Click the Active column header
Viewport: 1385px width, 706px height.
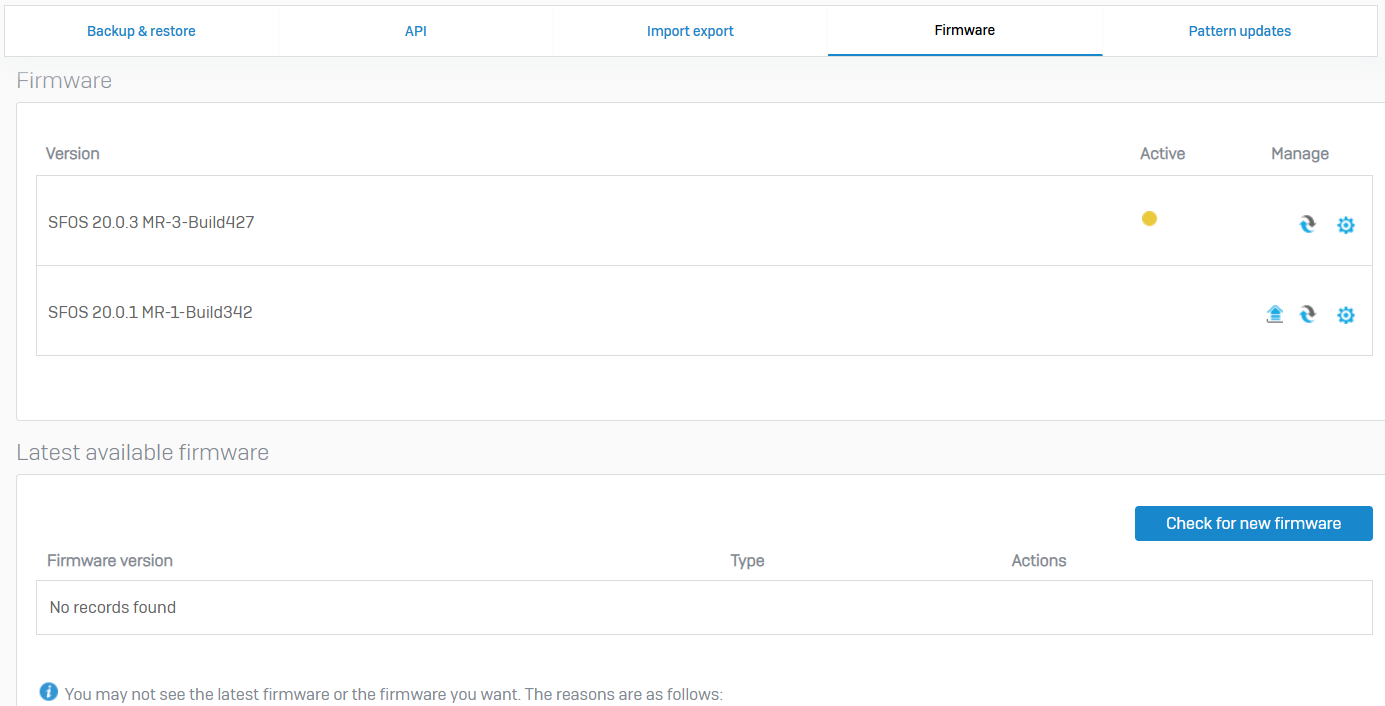1162,153
